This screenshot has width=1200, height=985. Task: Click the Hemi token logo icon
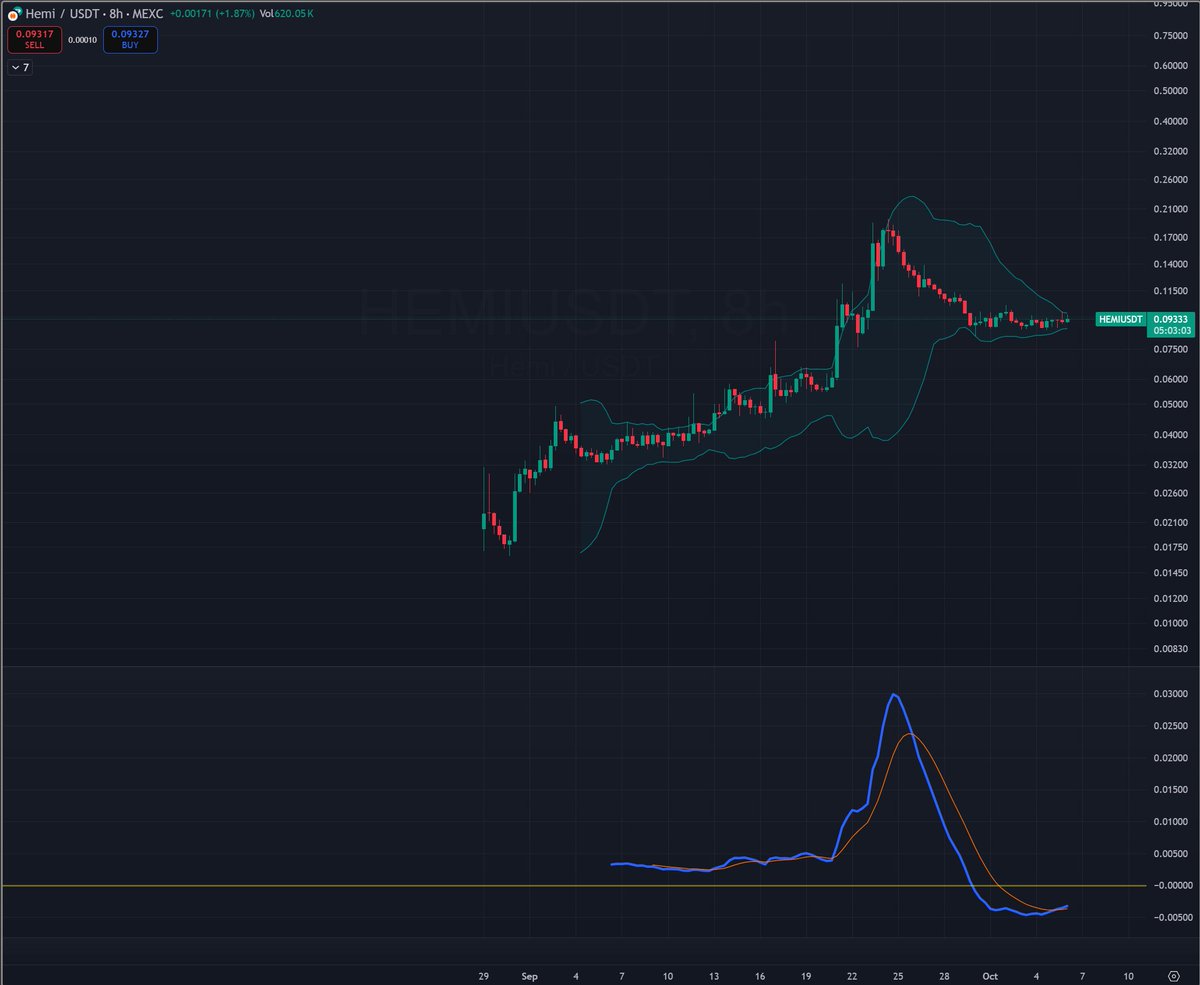pos(14,15)
